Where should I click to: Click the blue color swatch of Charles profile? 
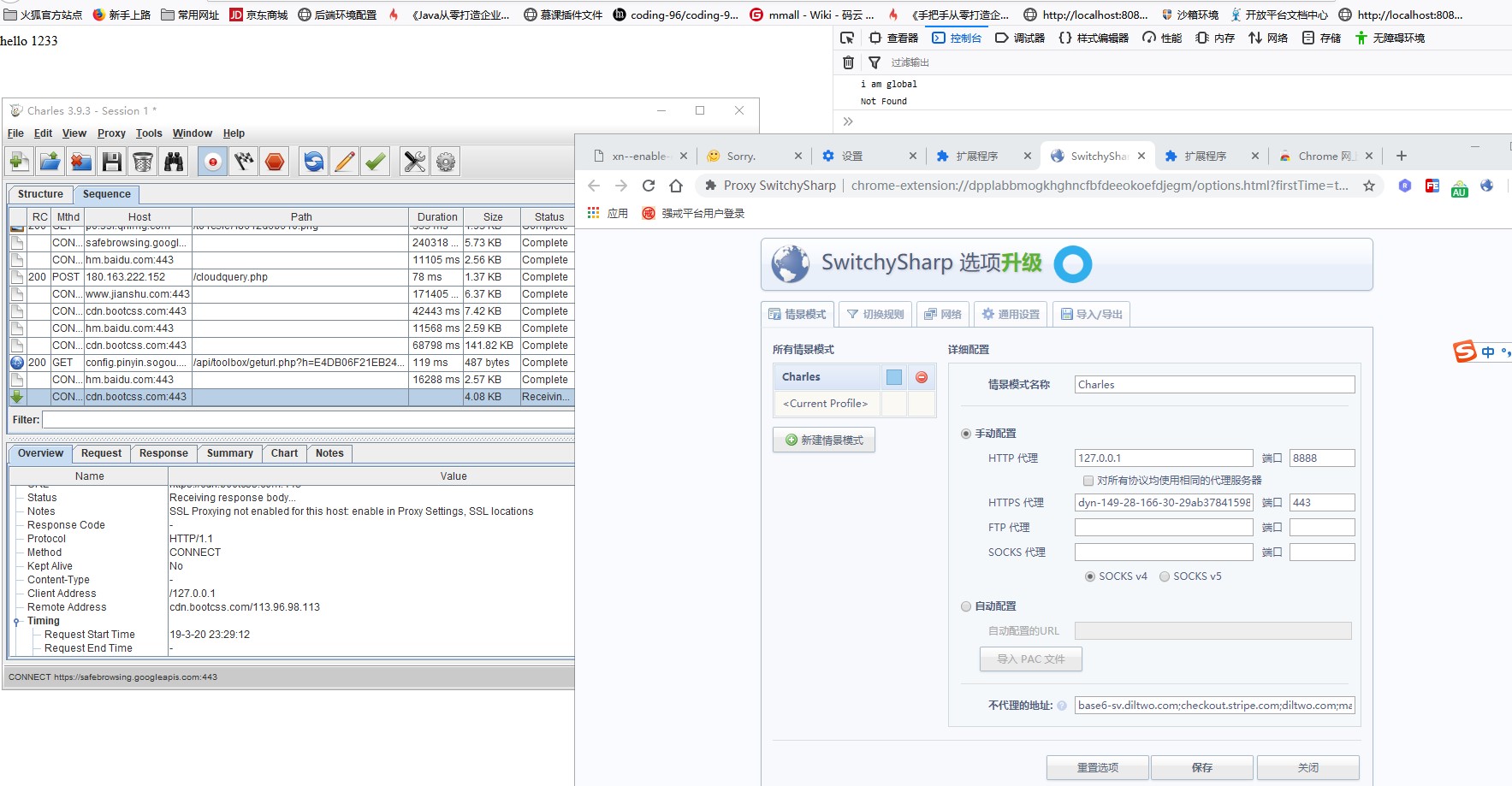894,377
